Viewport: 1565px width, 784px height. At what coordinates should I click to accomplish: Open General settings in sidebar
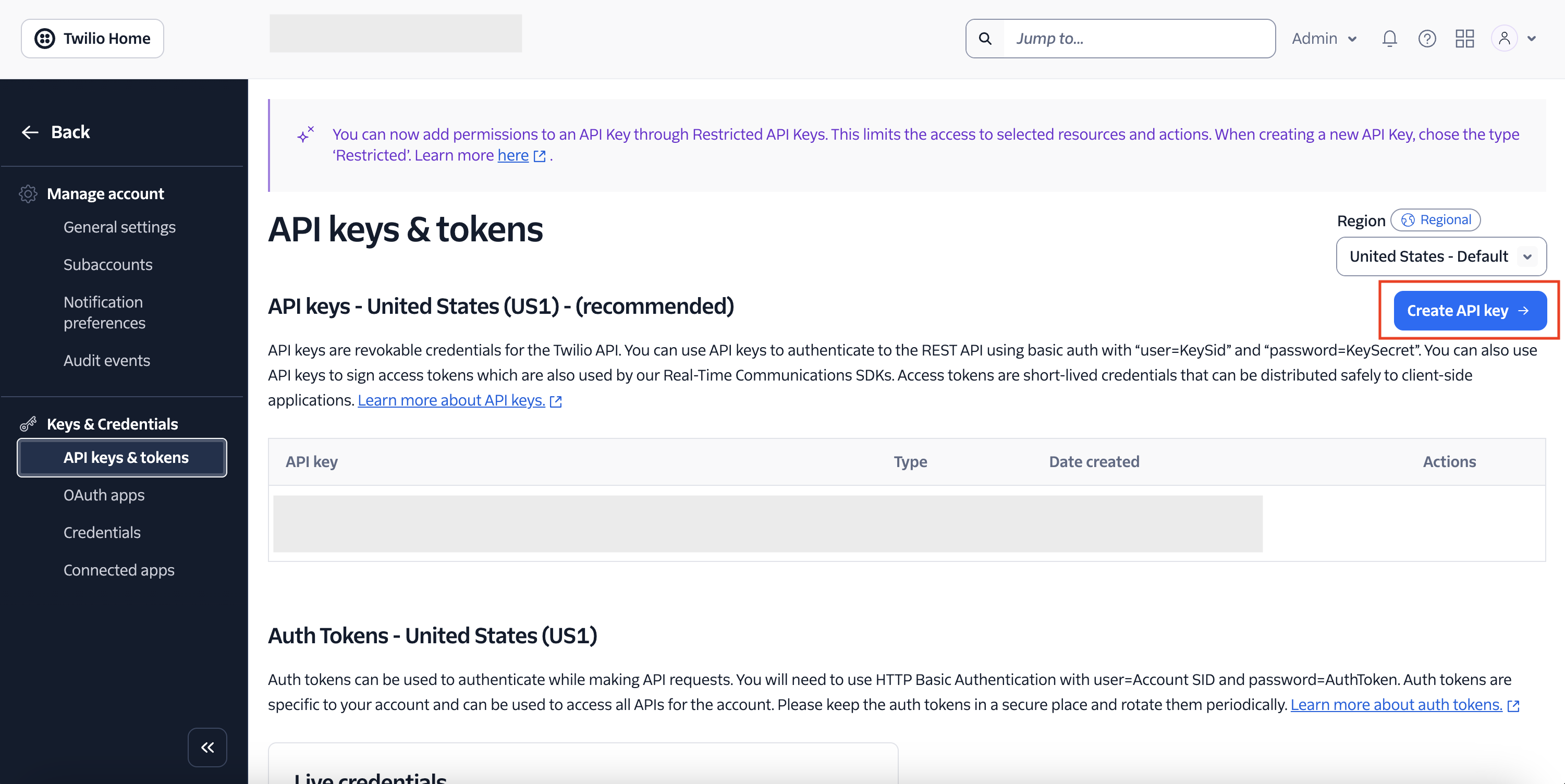coord(119,227)
